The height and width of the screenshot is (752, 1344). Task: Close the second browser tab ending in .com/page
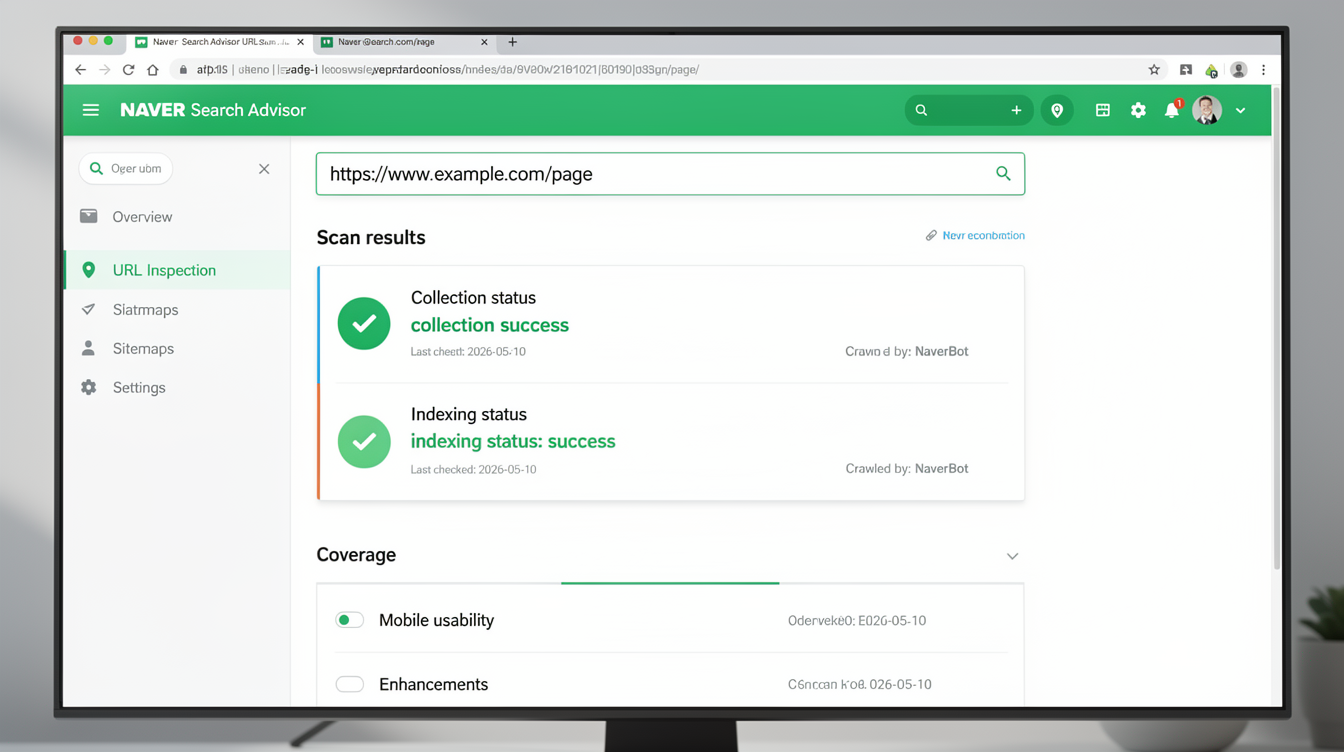pos(484,42)
